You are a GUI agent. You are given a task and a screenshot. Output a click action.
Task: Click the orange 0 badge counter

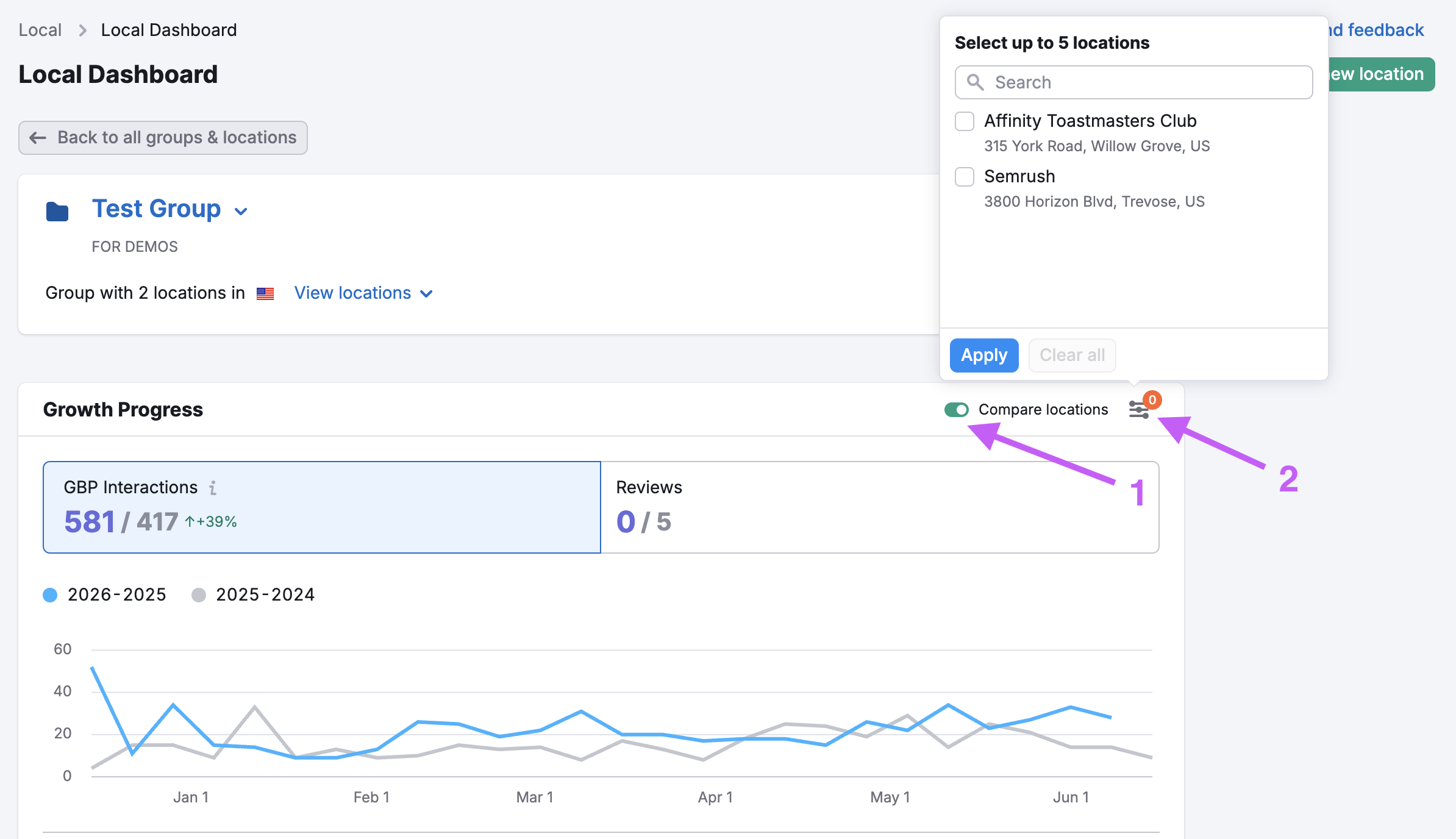coord(1152,400)
